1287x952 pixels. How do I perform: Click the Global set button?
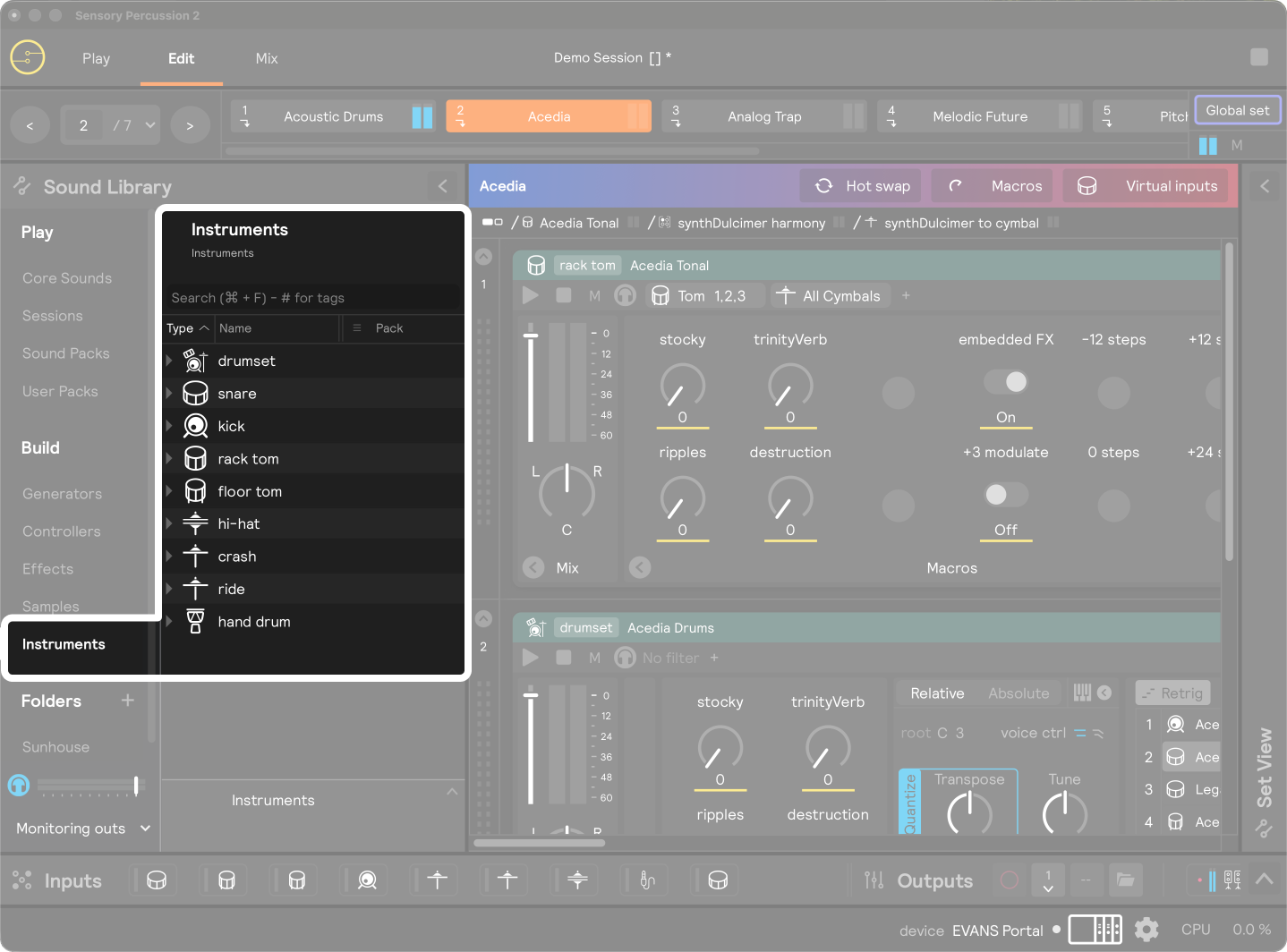(x=1238, y=110)
